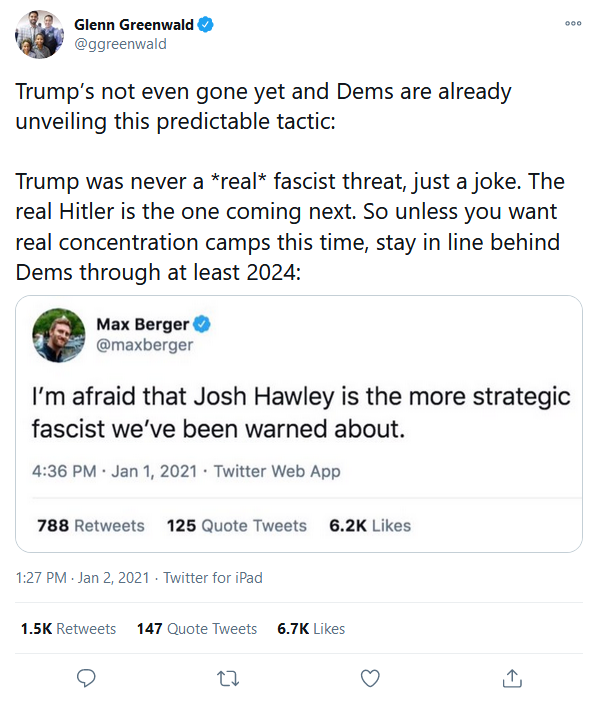Click Max Berger's verified badge
Screen dimensions: 598x702
tap(202, 324)
